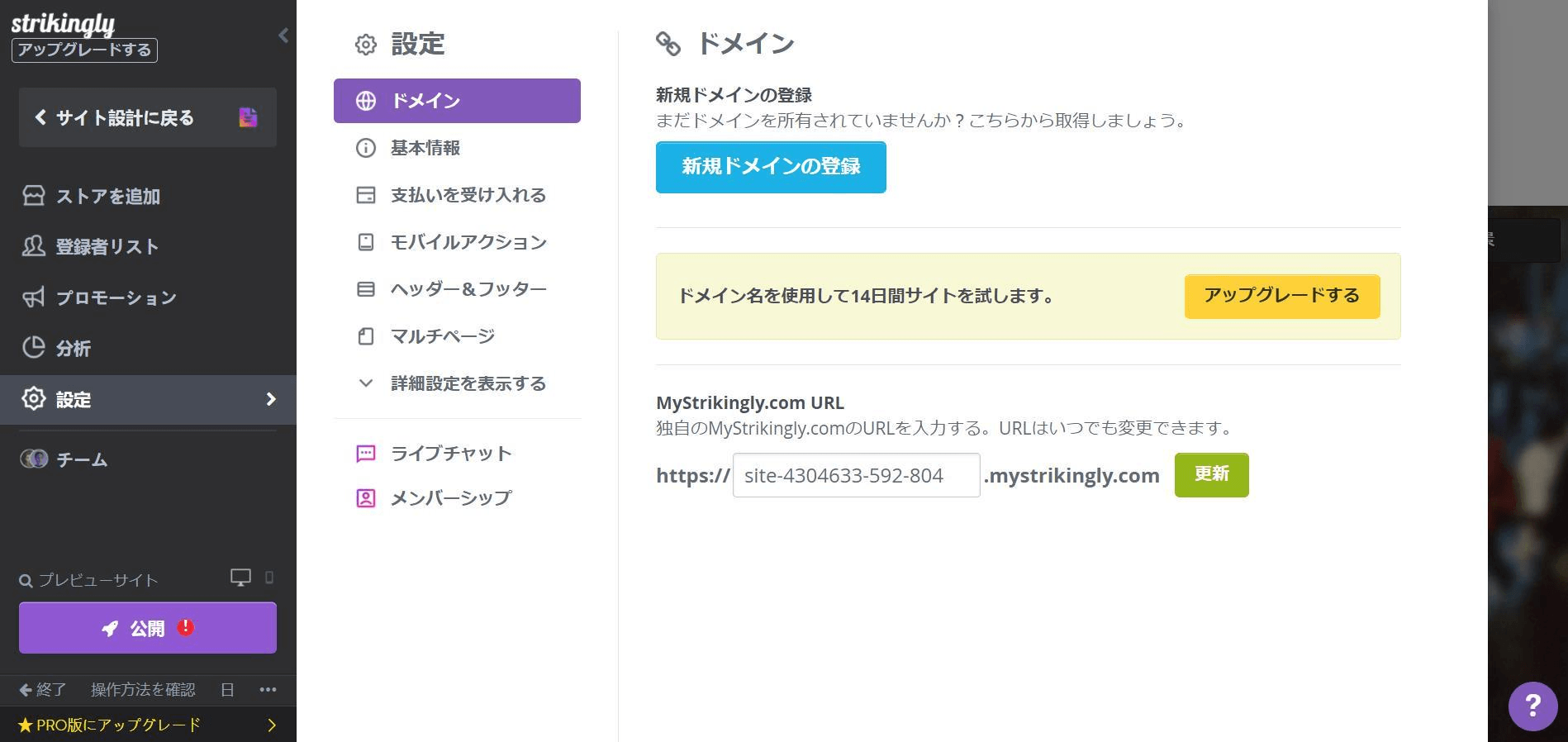Click the megaphone icon for プロモーション
The width and height of the screenshot is (1568, 742).
tap(34, 297)
